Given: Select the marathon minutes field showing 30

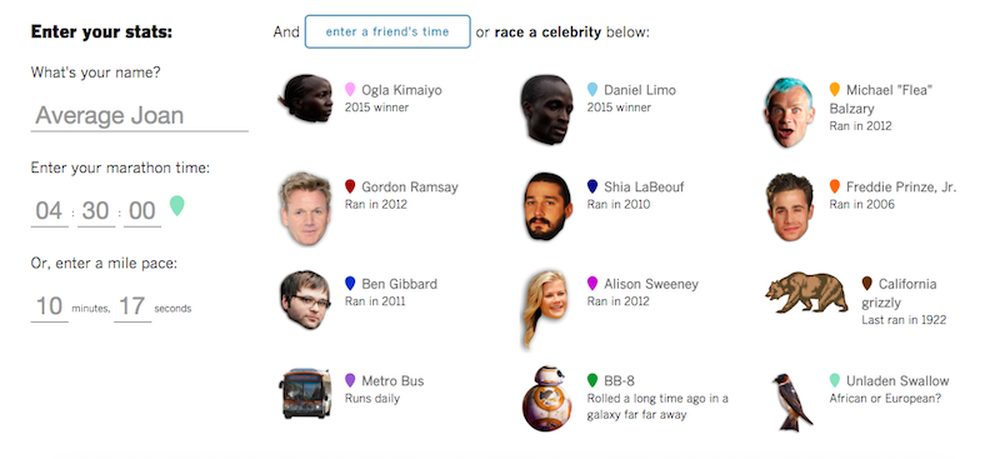Looking at the screenshot, I should pos(96,211).
